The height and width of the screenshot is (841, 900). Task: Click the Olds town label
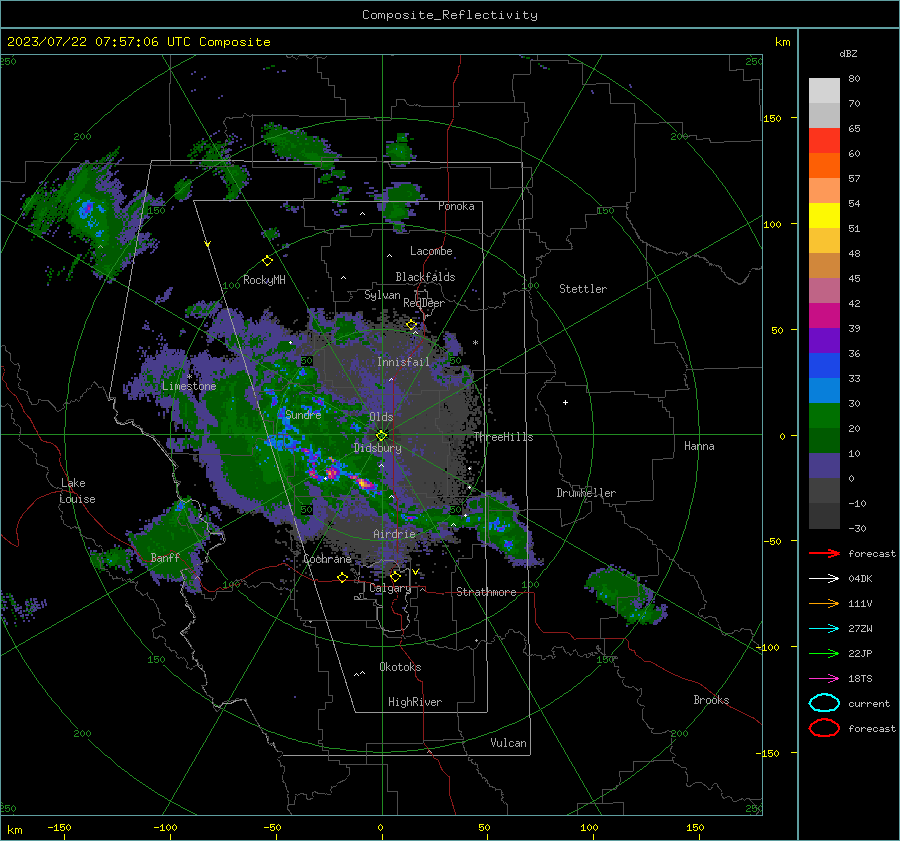pos(381,417)
